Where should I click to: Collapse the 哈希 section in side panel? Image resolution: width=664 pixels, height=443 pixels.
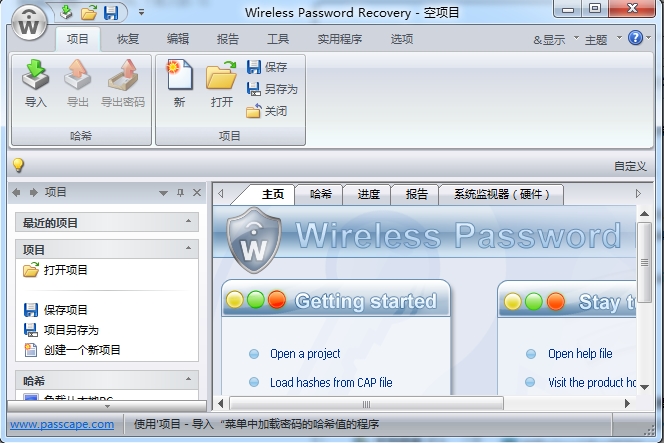point(188,380)
